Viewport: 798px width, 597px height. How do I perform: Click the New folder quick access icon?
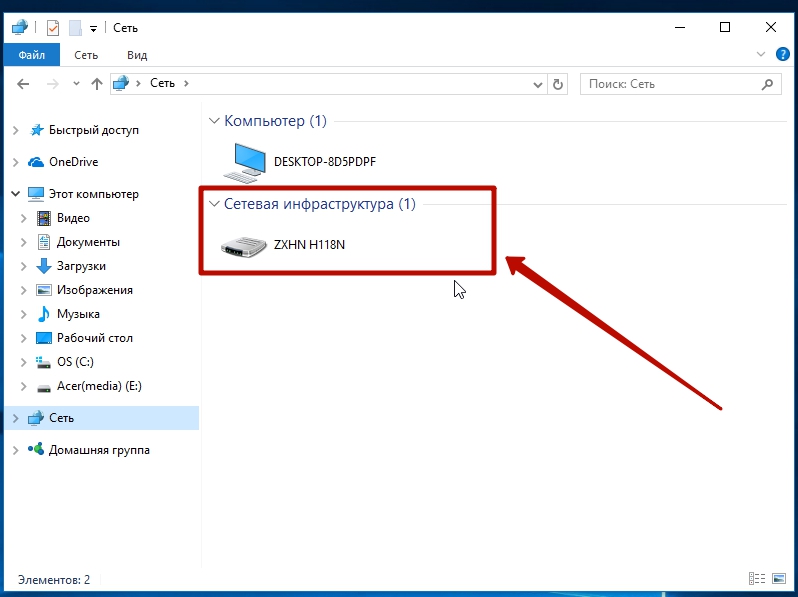point(75,28)
